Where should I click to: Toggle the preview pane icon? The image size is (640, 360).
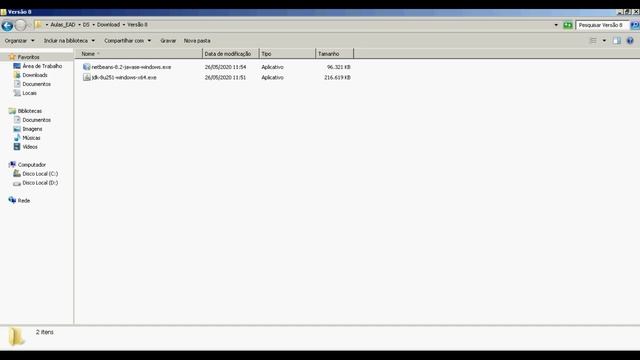point(617,41)
